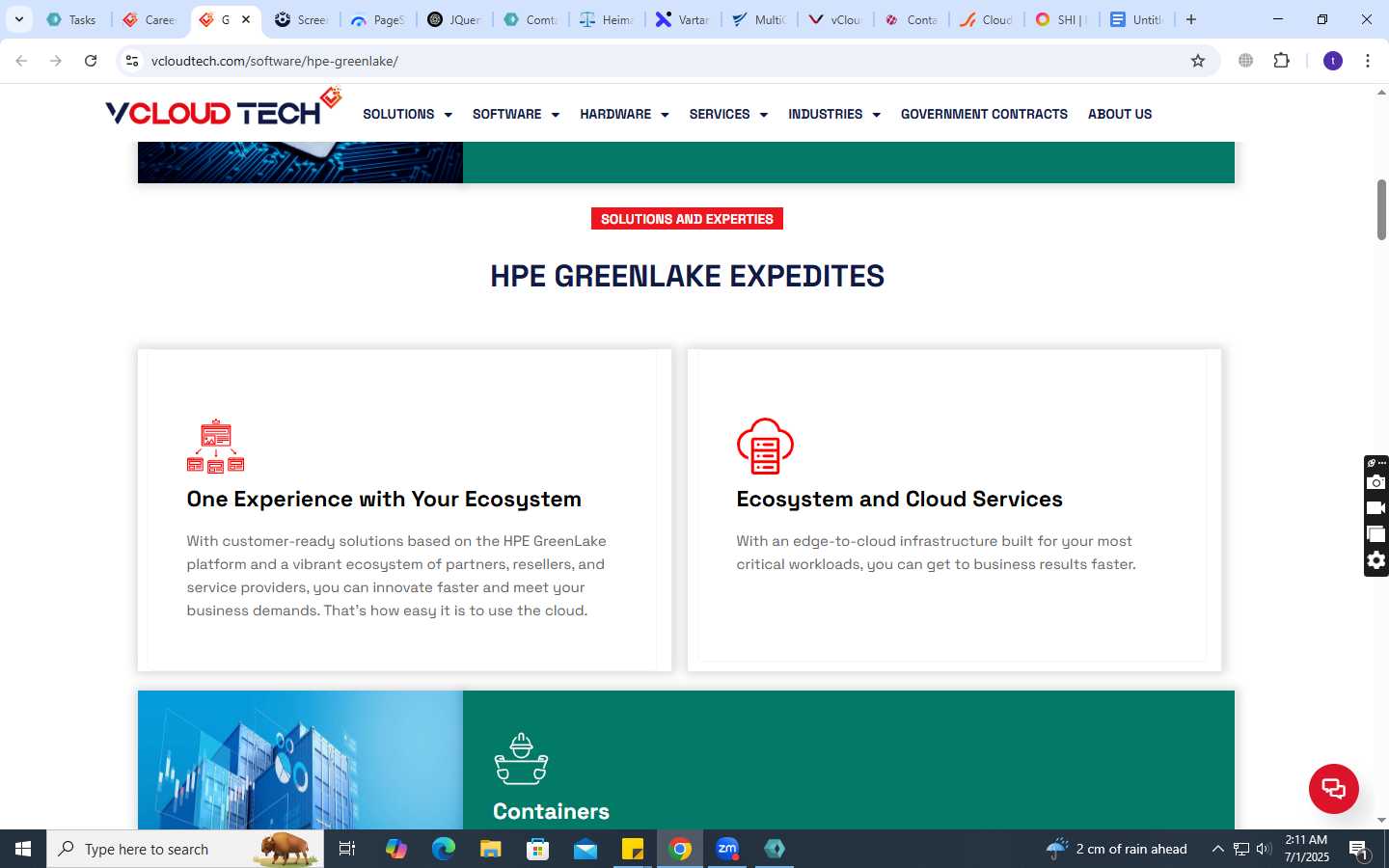This screenshot has width=1389, height=868.
Task: Click the Ecosystem and Cloud Services heading
Action: tap(899, 499)
